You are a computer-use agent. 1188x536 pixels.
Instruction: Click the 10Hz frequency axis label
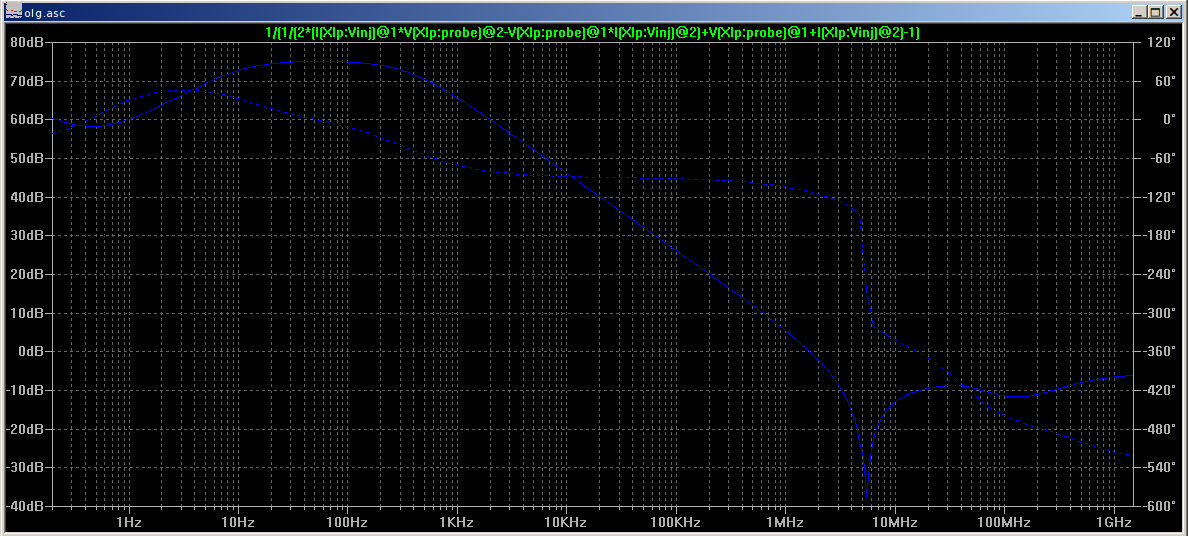tap(237, 522)
